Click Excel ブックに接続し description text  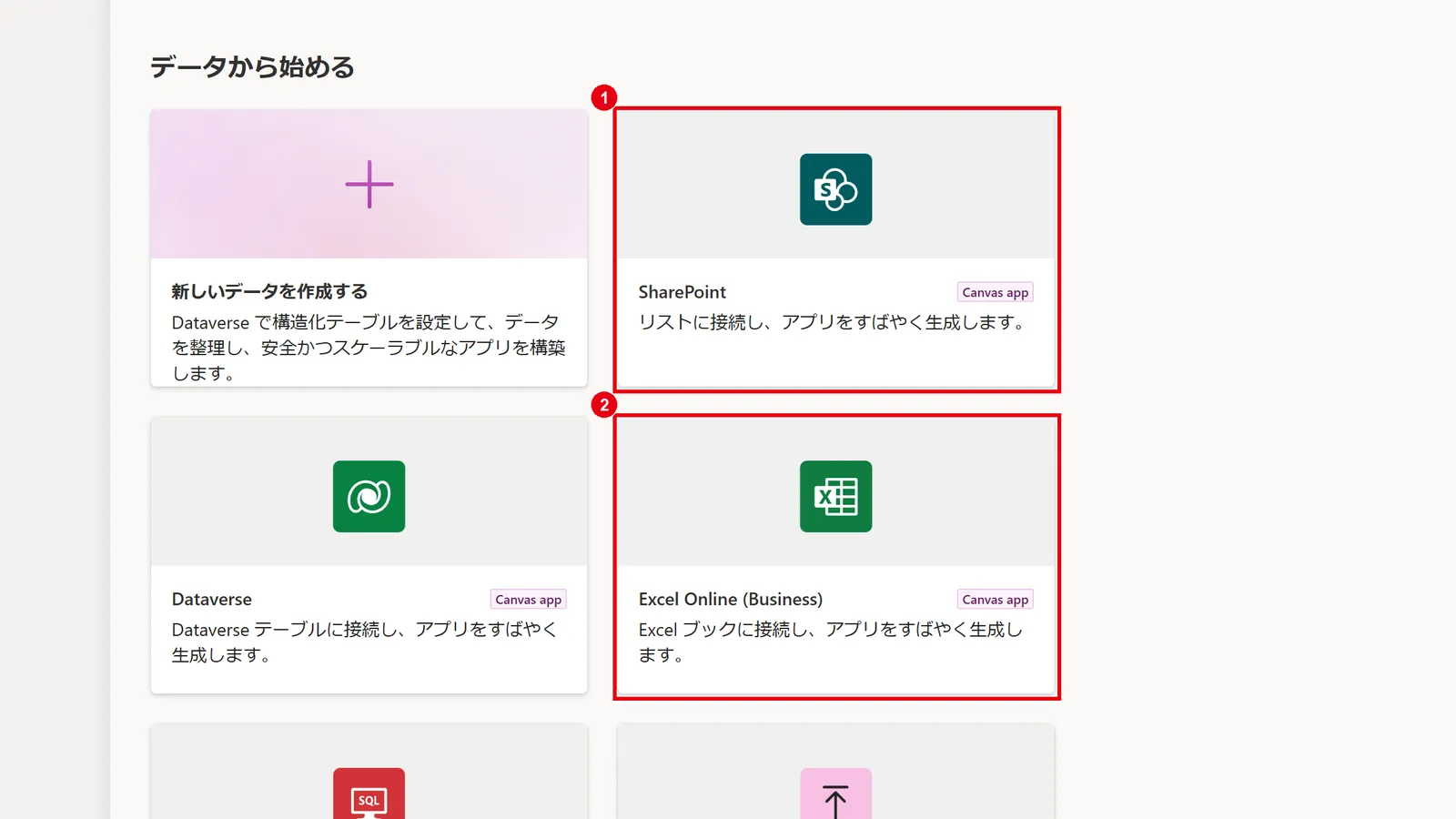tap(832, 642)
